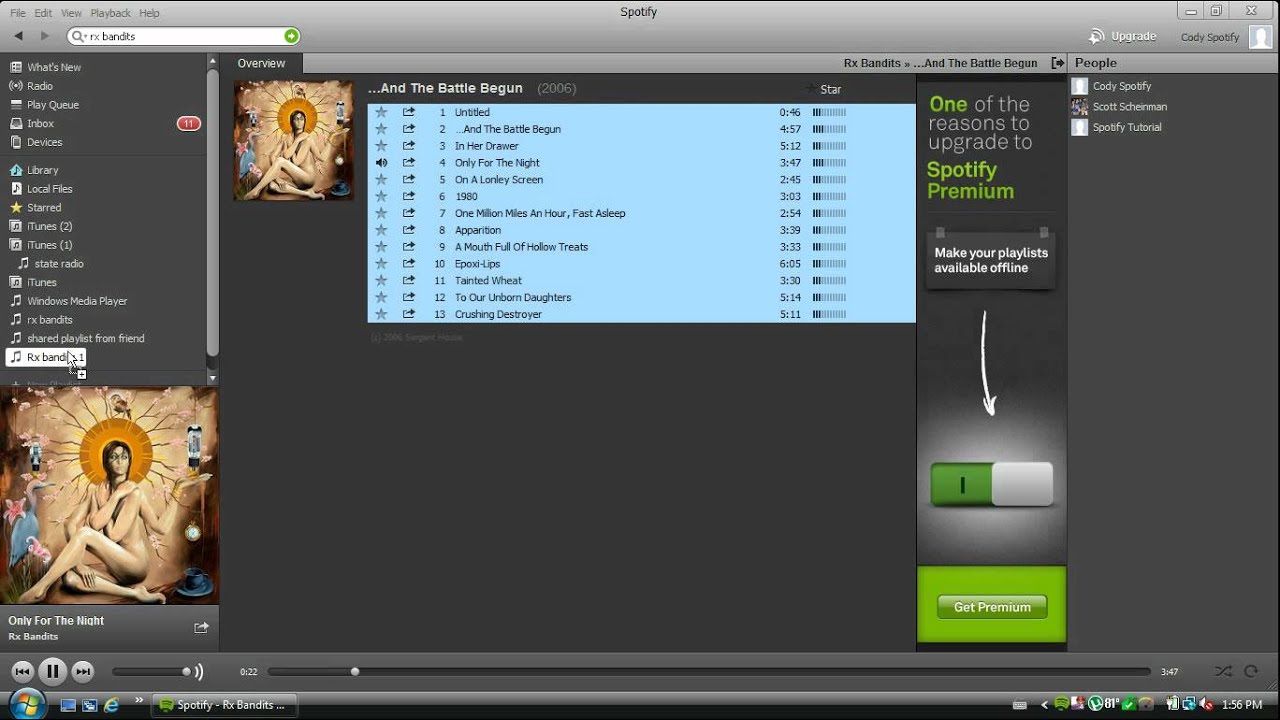Share the track A Mouth Full Of Hollow Treats

[x=408, y=247]
